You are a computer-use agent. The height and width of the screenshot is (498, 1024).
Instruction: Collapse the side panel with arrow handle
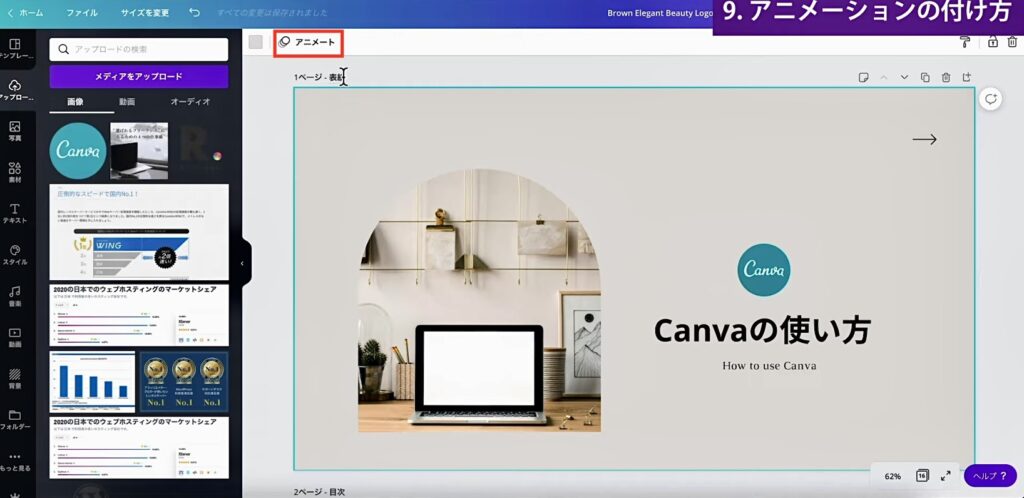(242, 264)
